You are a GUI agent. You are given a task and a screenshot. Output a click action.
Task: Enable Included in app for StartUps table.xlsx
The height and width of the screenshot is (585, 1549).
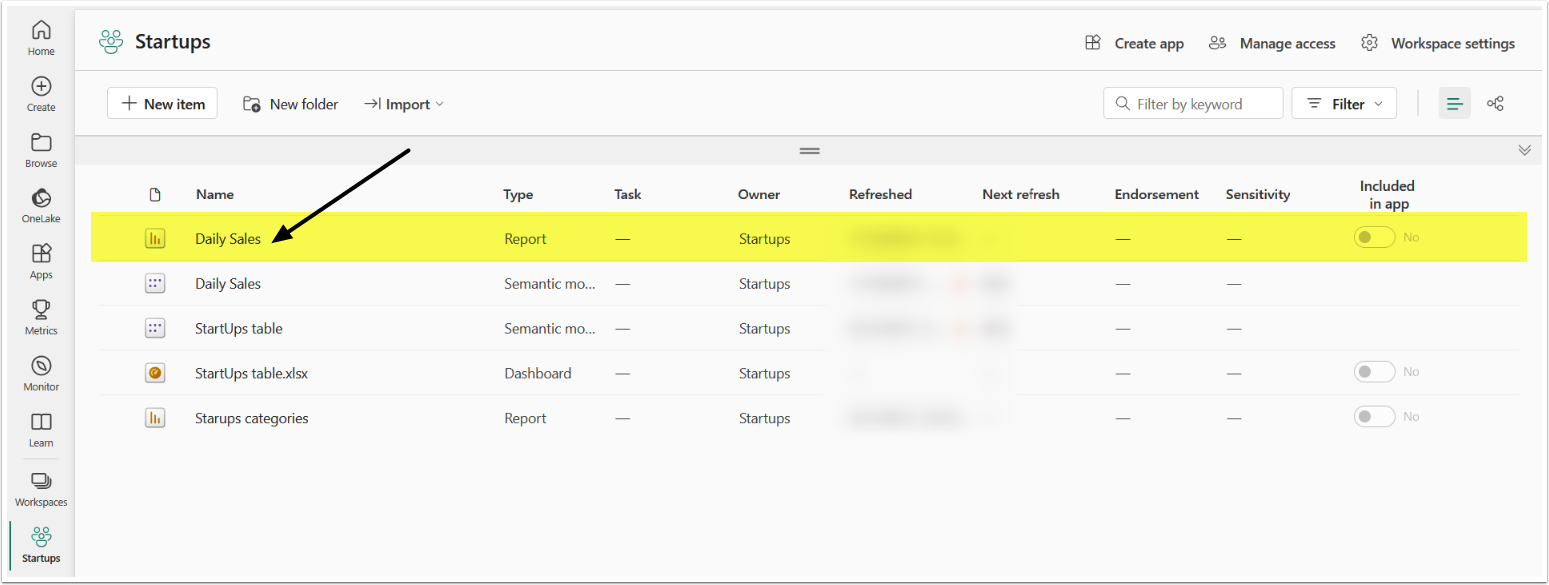[x=1374, y=372]
